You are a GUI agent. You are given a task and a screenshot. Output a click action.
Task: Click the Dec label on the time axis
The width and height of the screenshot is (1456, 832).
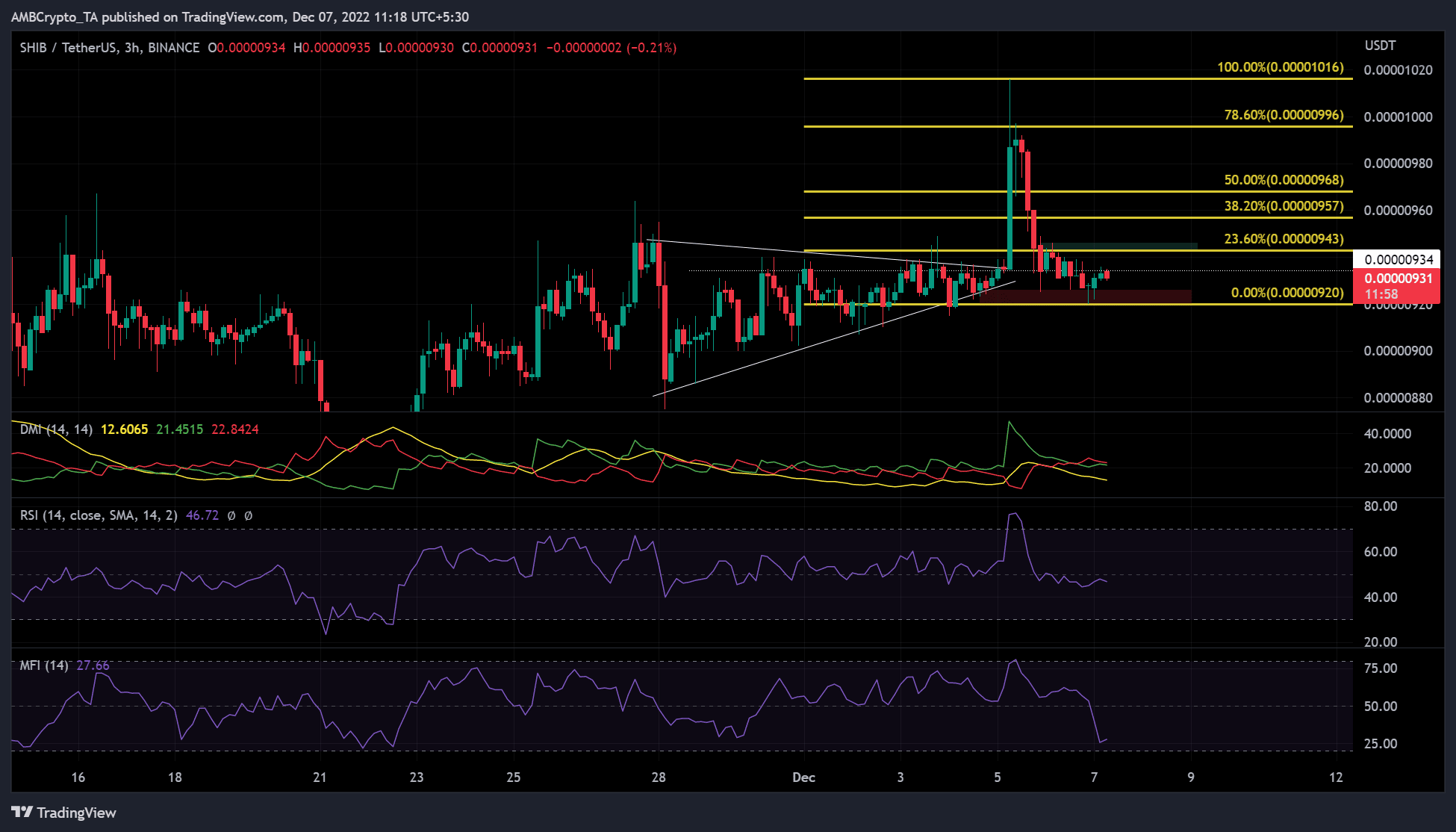point(803,777)
